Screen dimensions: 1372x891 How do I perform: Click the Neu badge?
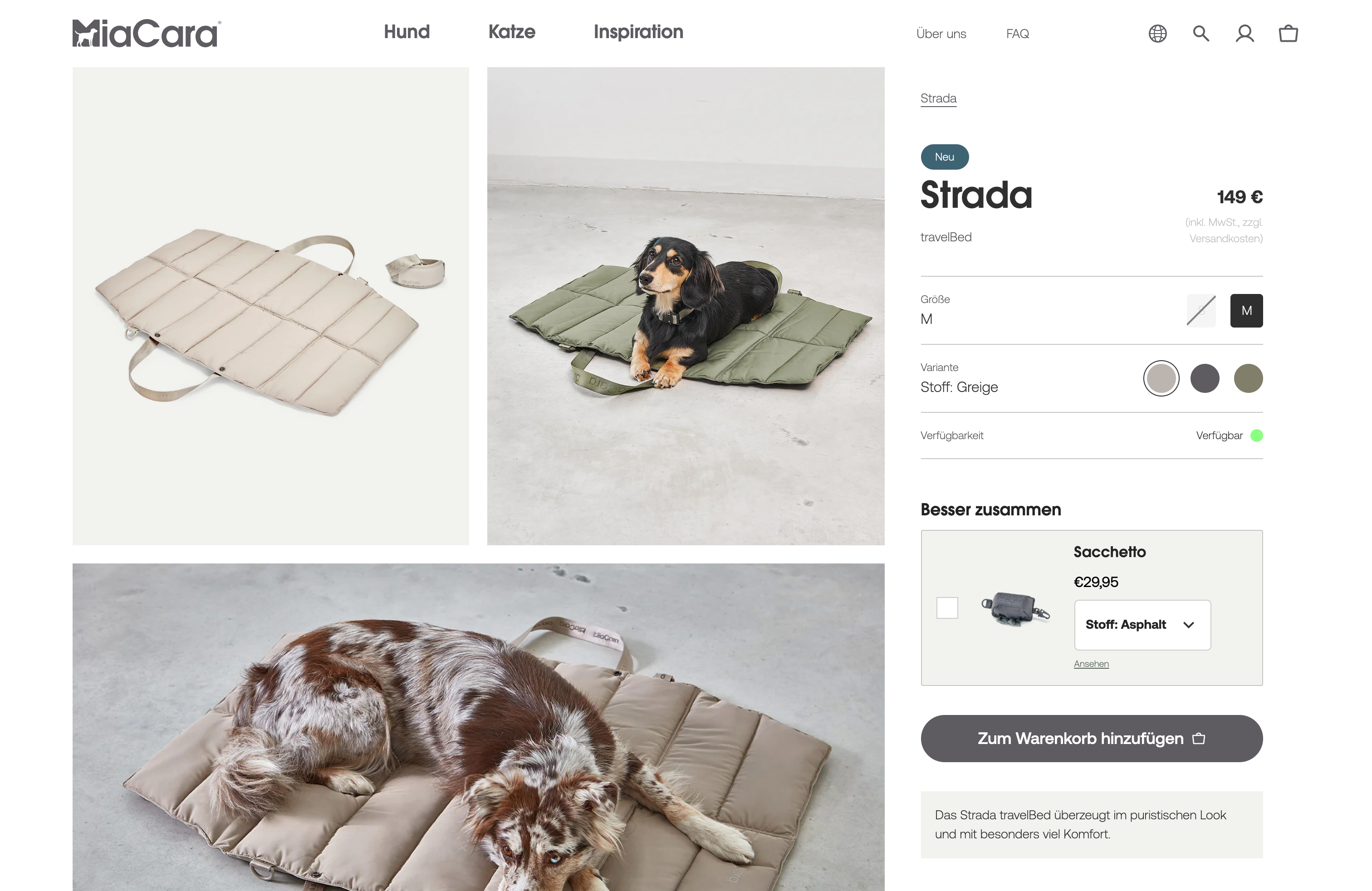click(x=944, y=157)
